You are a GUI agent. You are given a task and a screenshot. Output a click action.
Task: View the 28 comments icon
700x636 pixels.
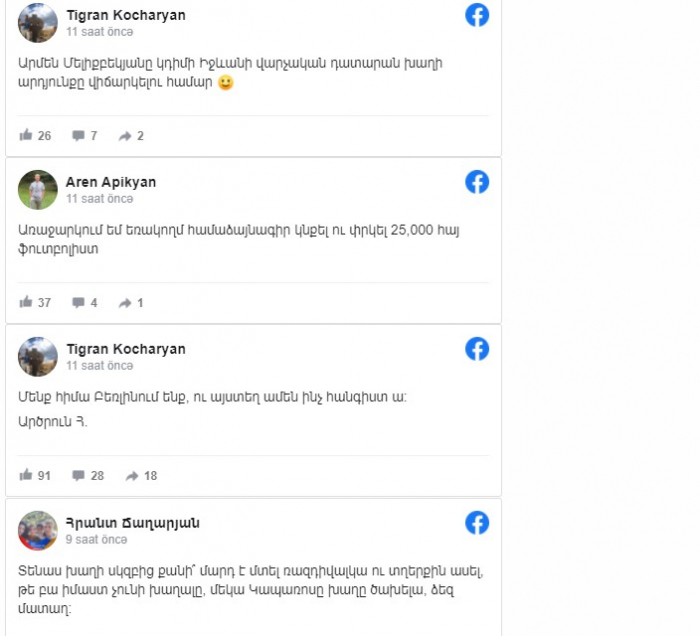coord(78,476)
